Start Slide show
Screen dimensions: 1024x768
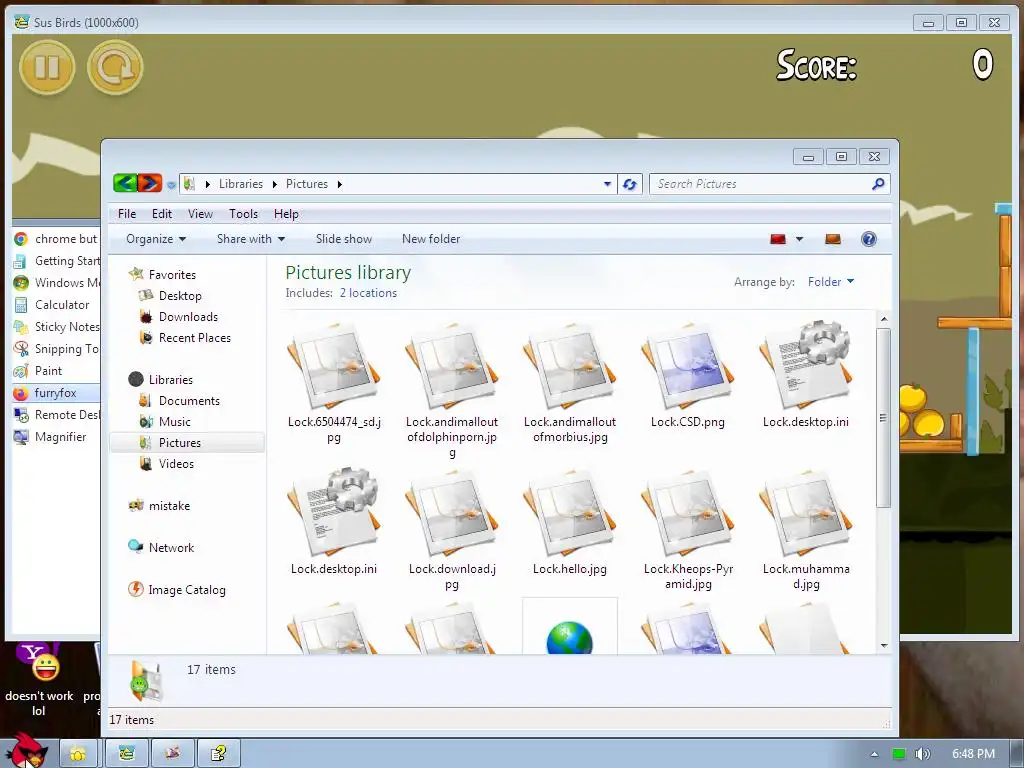pyautogui.click(x=344, y=239)
